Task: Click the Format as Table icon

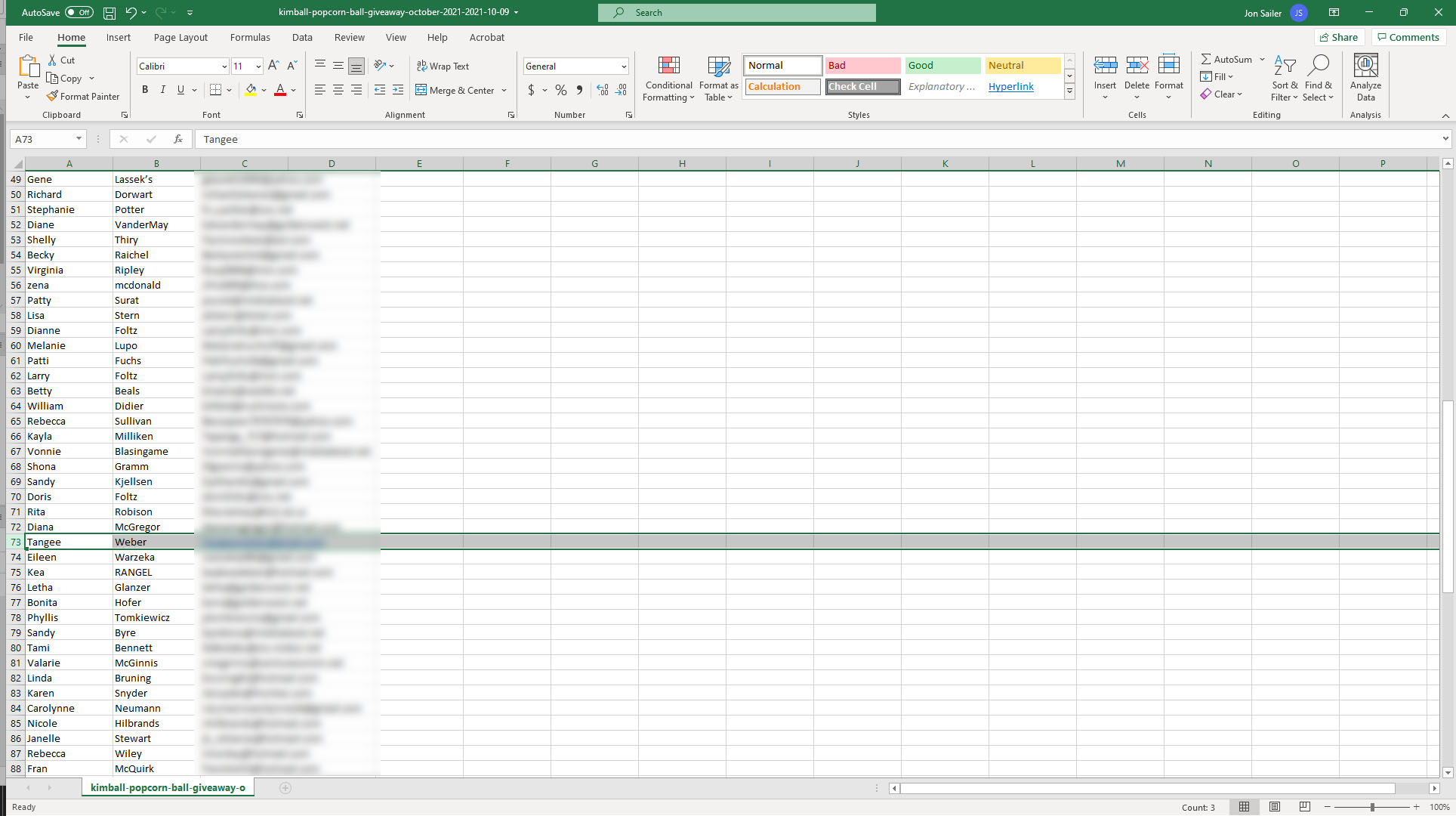Action: pyautogui.click(x=718, y=66)
